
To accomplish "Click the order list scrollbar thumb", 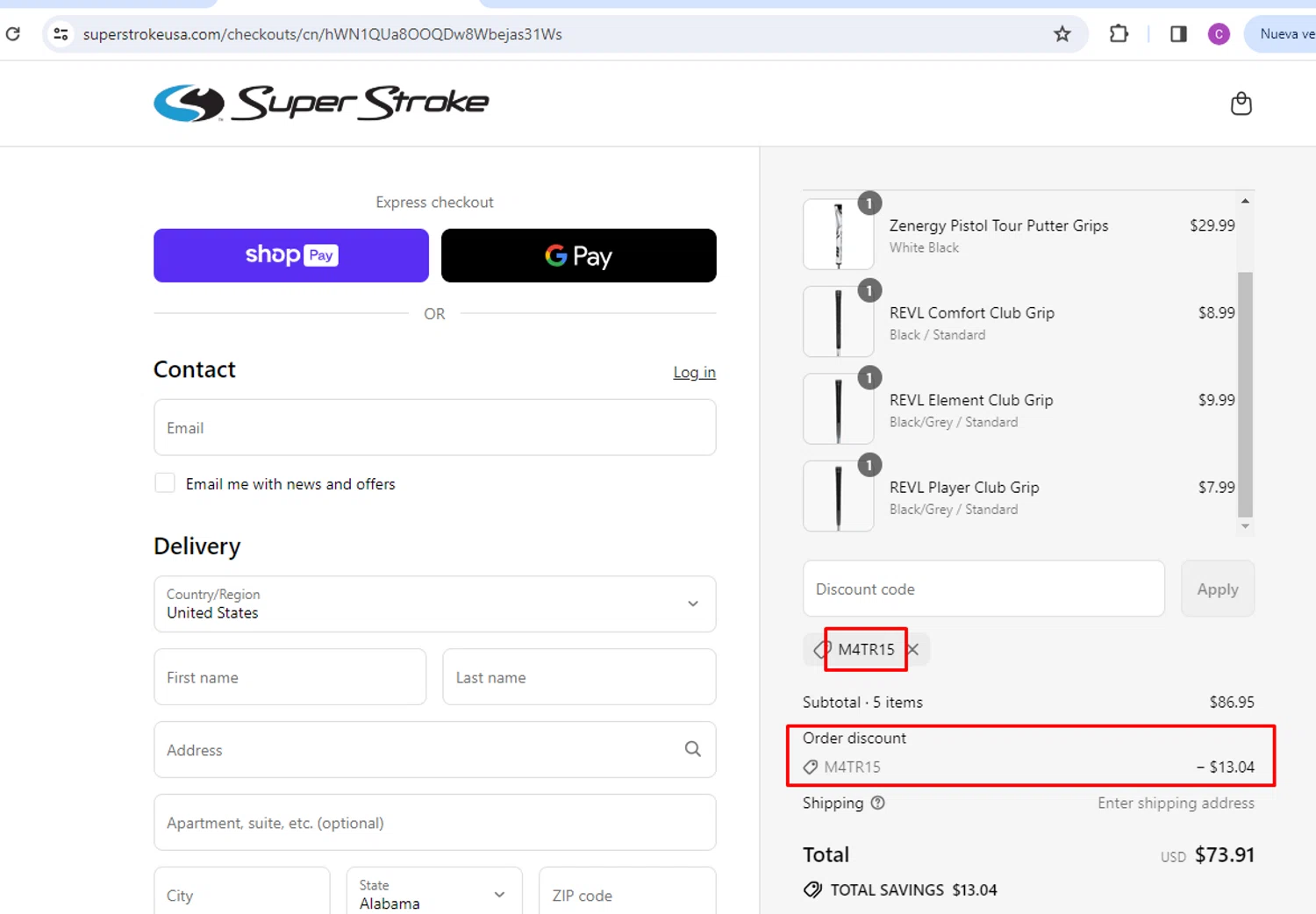I will [1245, 395].
